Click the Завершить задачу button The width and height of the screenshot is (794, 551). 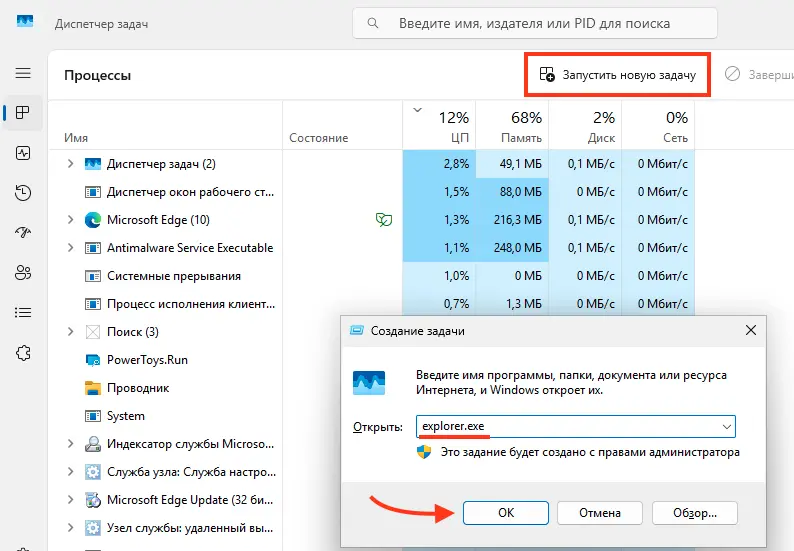coord(758,75)
